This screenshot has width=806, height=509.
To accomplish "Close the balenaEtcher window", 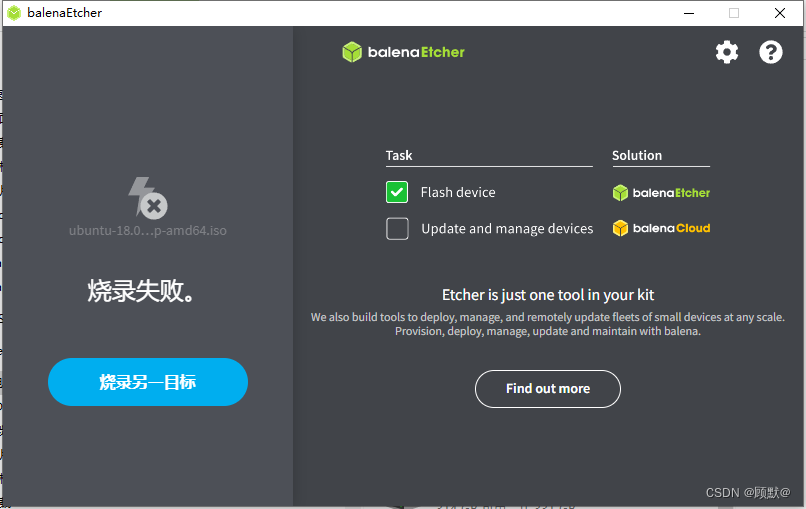I will click(780, 13).
